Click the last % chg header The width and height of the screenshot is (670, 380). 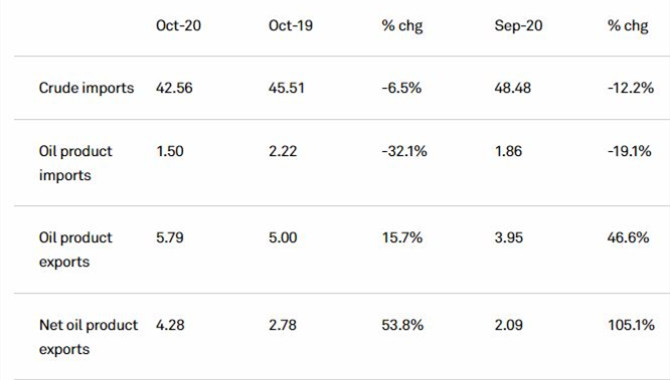628,26
